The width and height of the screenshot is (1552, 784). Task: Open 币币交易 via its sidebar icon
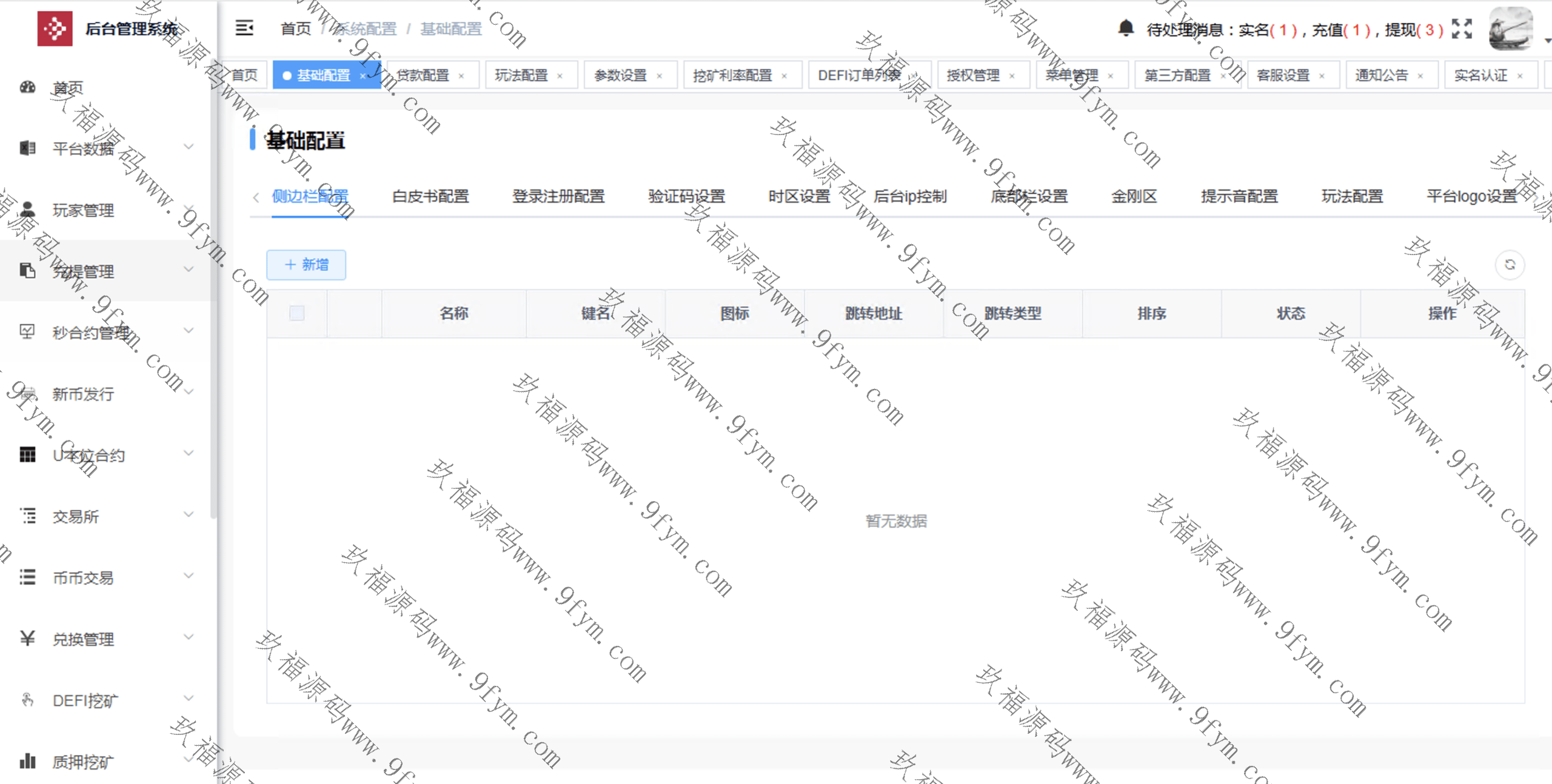27,577
